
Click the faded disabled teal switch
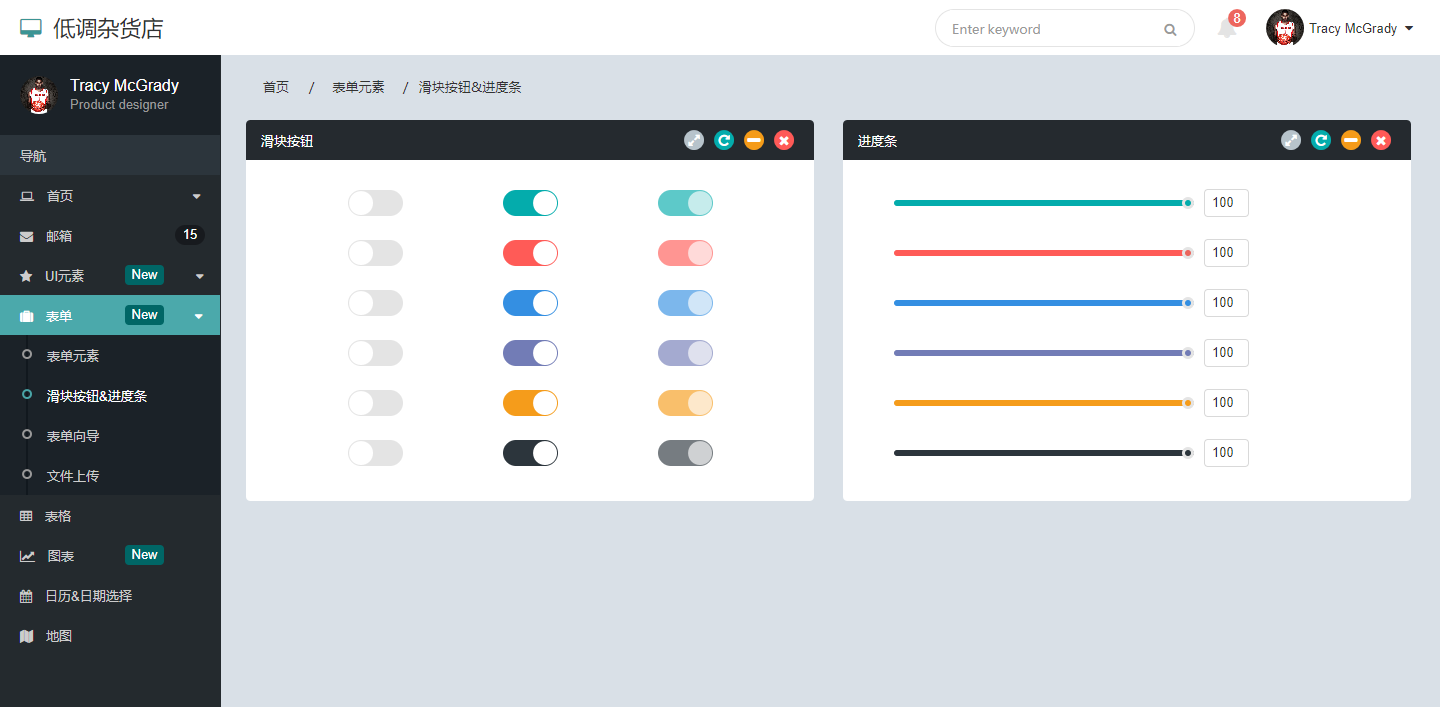tap(685, 203)
